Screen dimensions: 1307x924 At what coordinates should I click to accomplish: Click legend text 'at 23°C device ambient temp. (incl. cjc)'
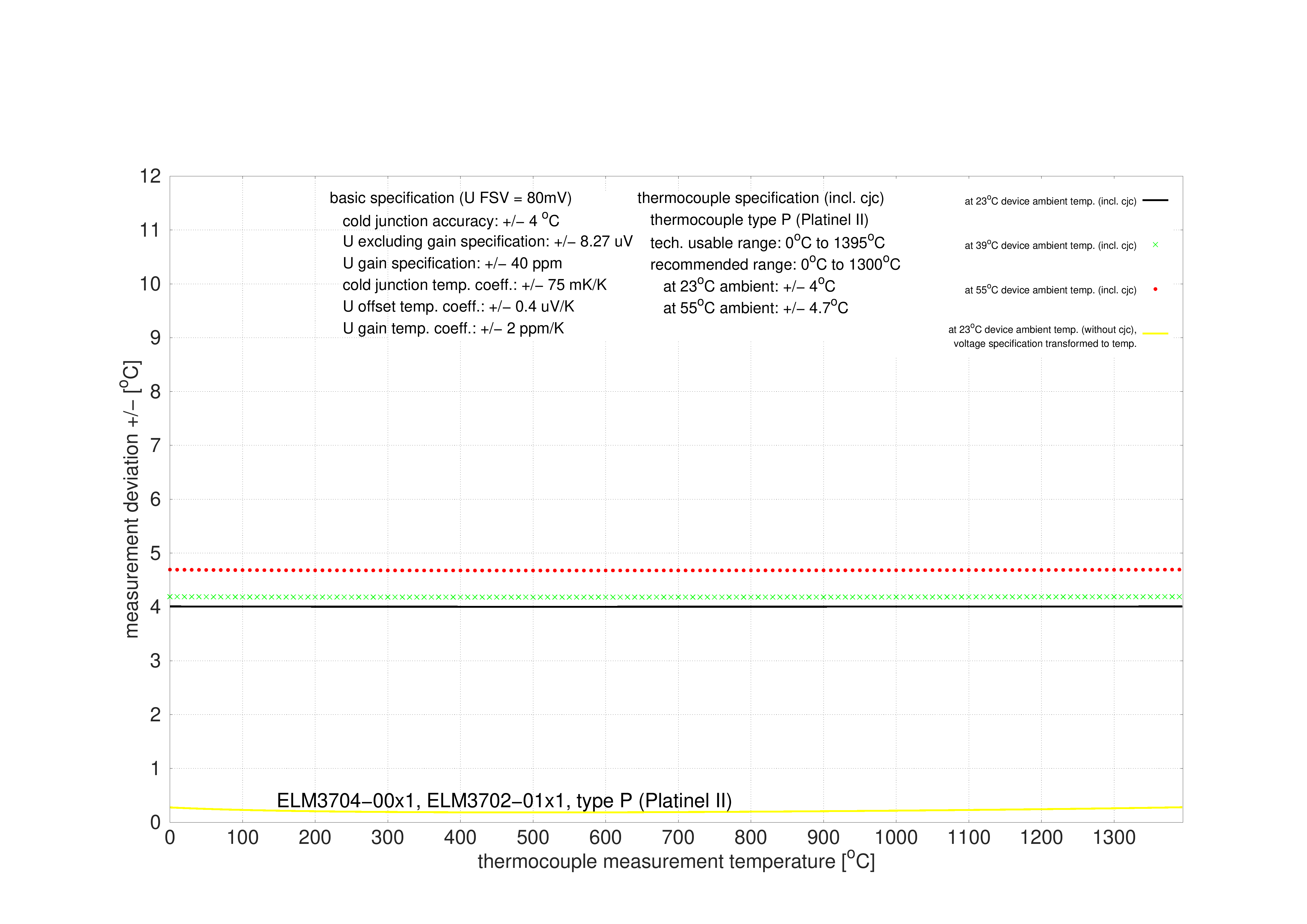point(1050,200)
